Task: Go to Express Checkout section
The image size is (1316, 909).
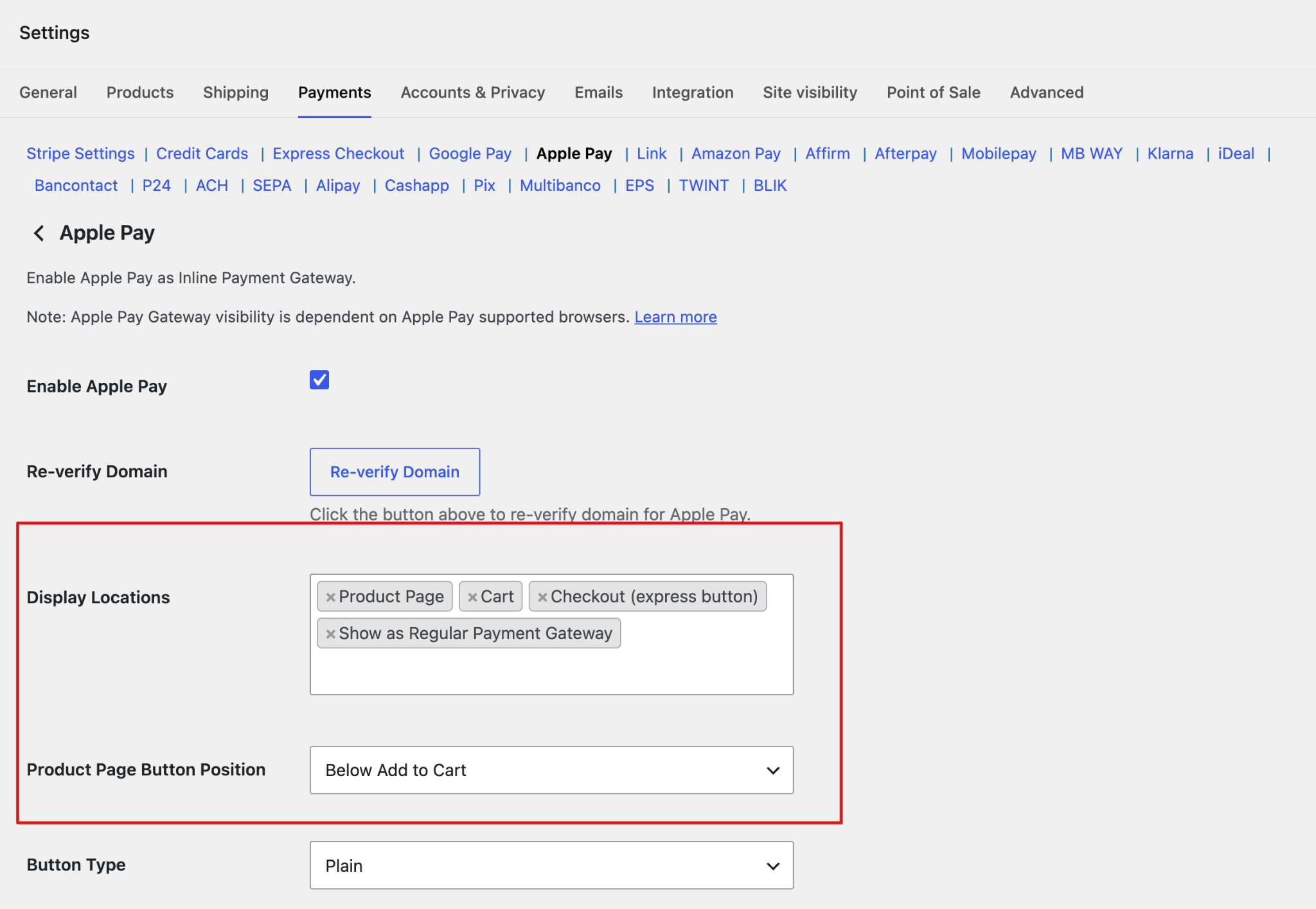Action: click(338, 154)
